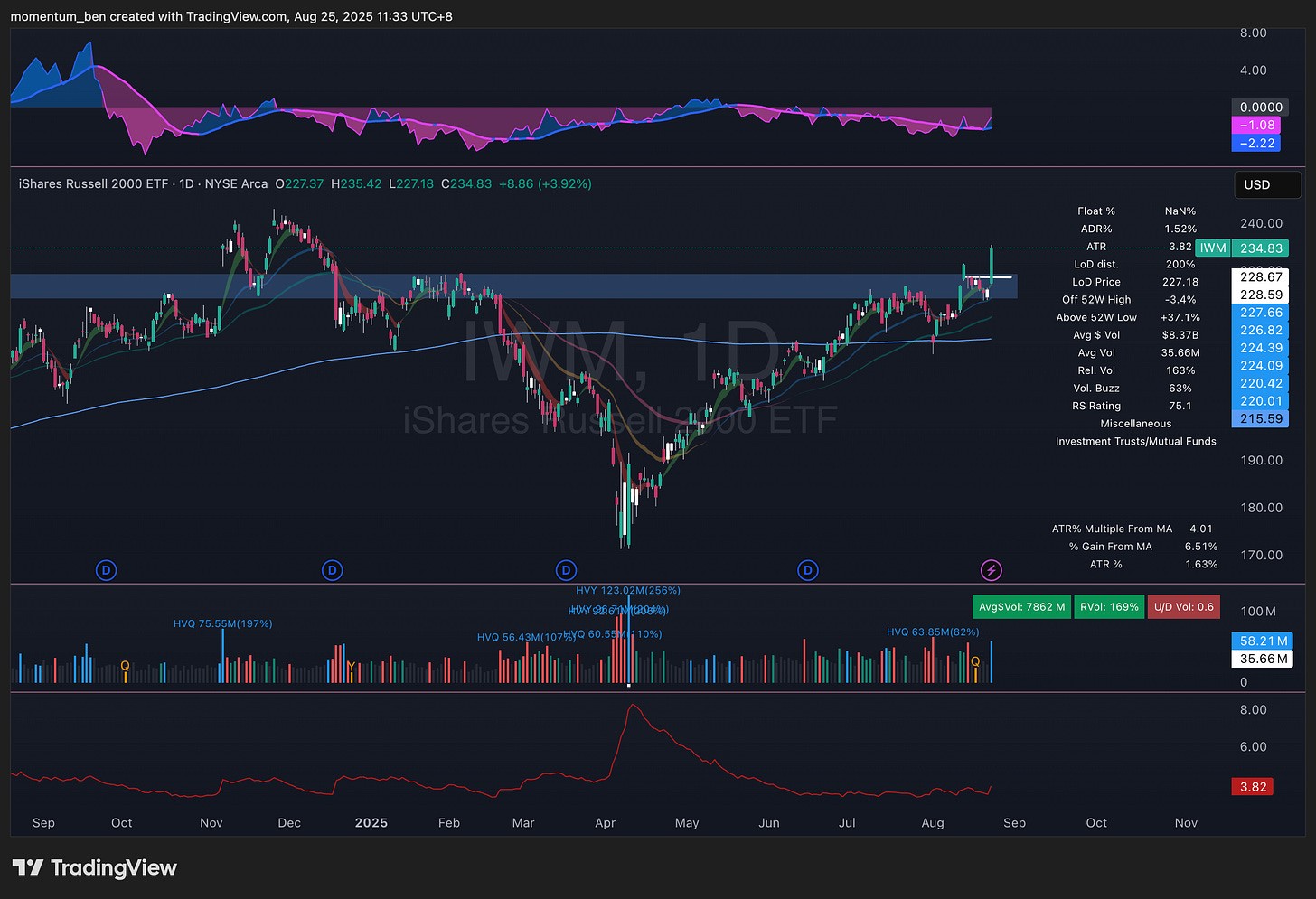Click the LoD Price value 227.18
The image size is (1316, 899).
click(1180, 282)
